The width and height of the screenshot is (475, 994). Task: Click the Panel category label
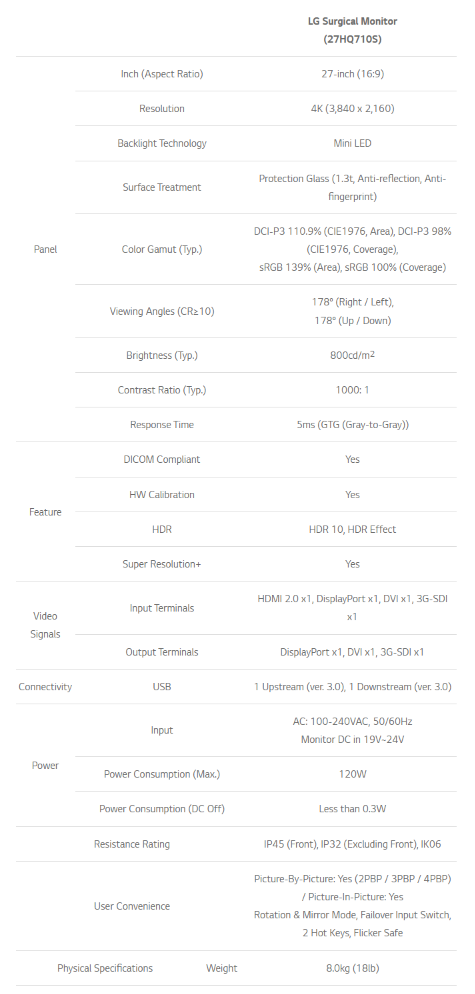pos(45,249)
